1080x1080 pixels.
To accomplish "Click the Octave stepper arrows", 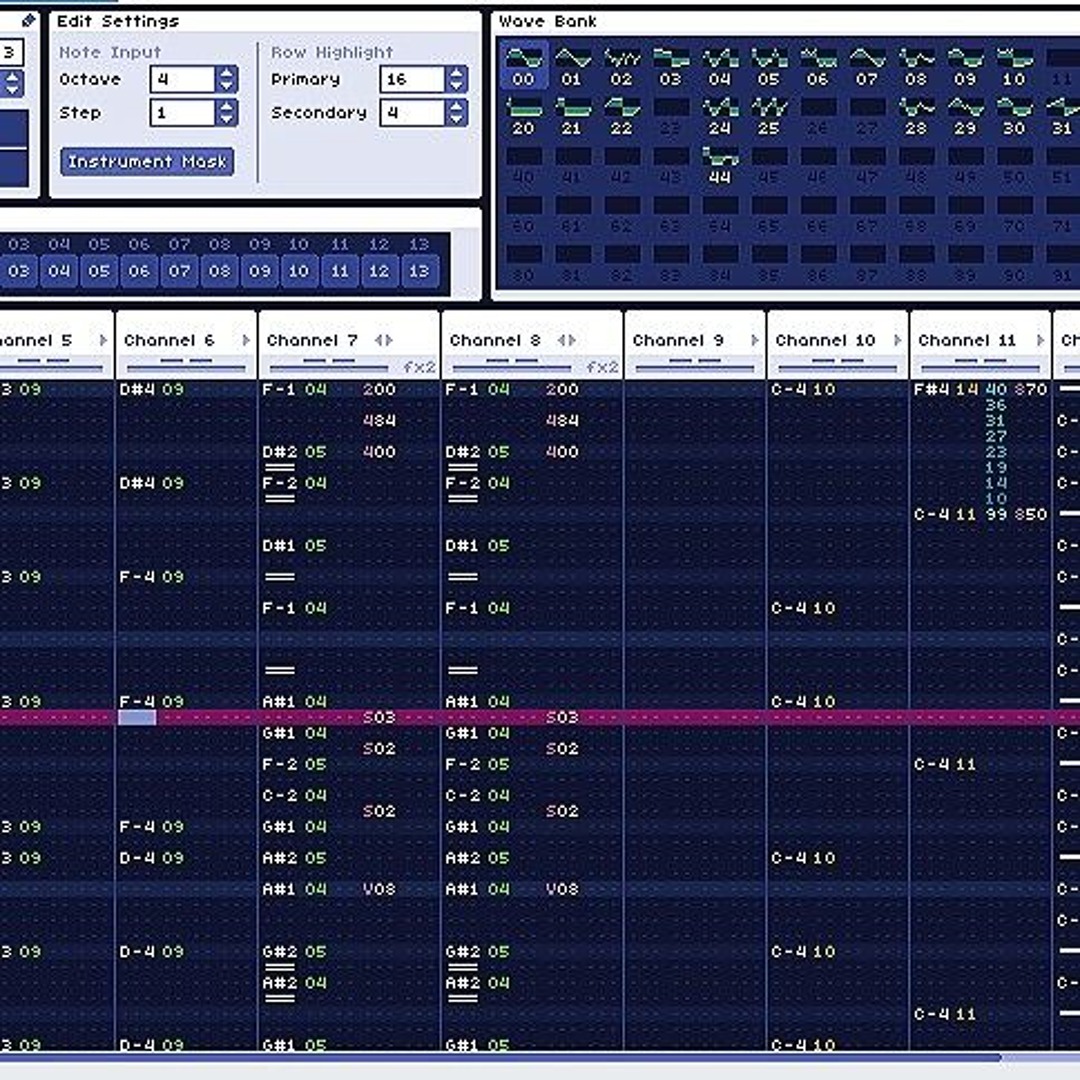I will pyautogui.click(x=227, y=79).
